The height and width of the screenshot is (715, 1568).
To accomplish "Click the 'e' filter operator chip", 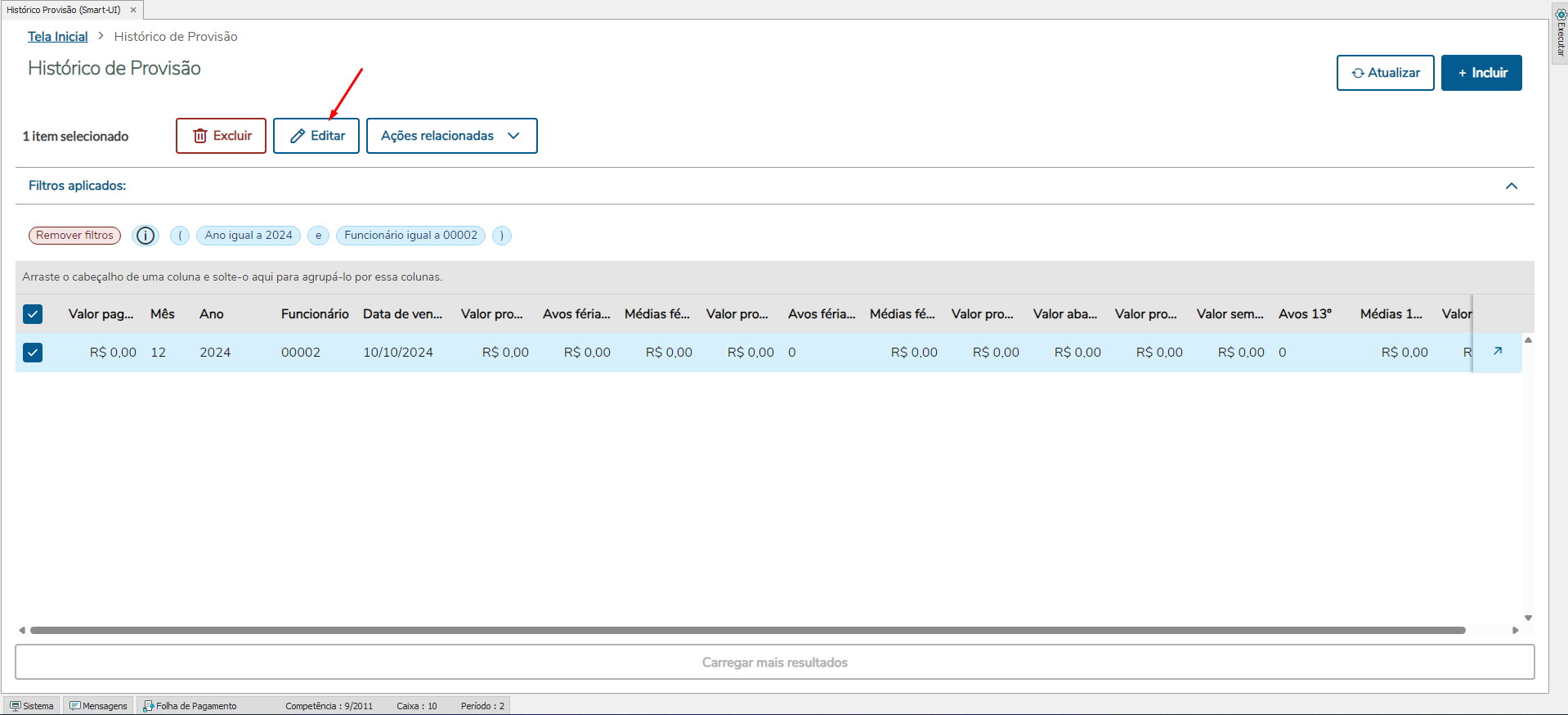I will coord(318,236).
